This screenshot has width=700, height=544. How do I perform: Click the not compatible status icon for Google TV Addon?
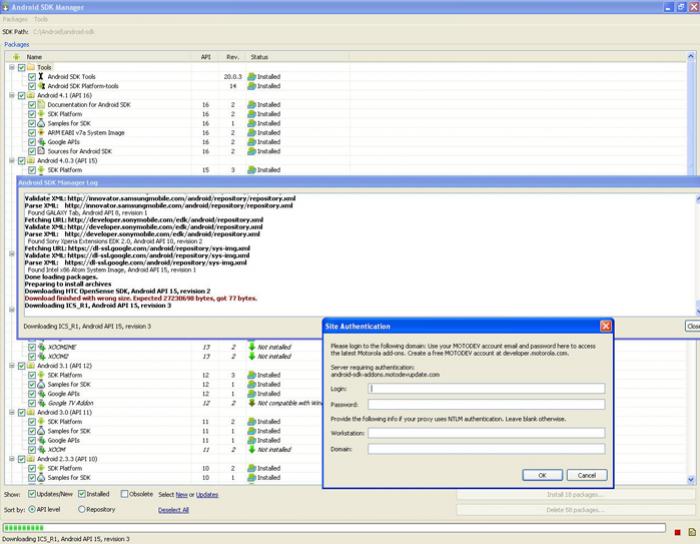pos(252,403)
